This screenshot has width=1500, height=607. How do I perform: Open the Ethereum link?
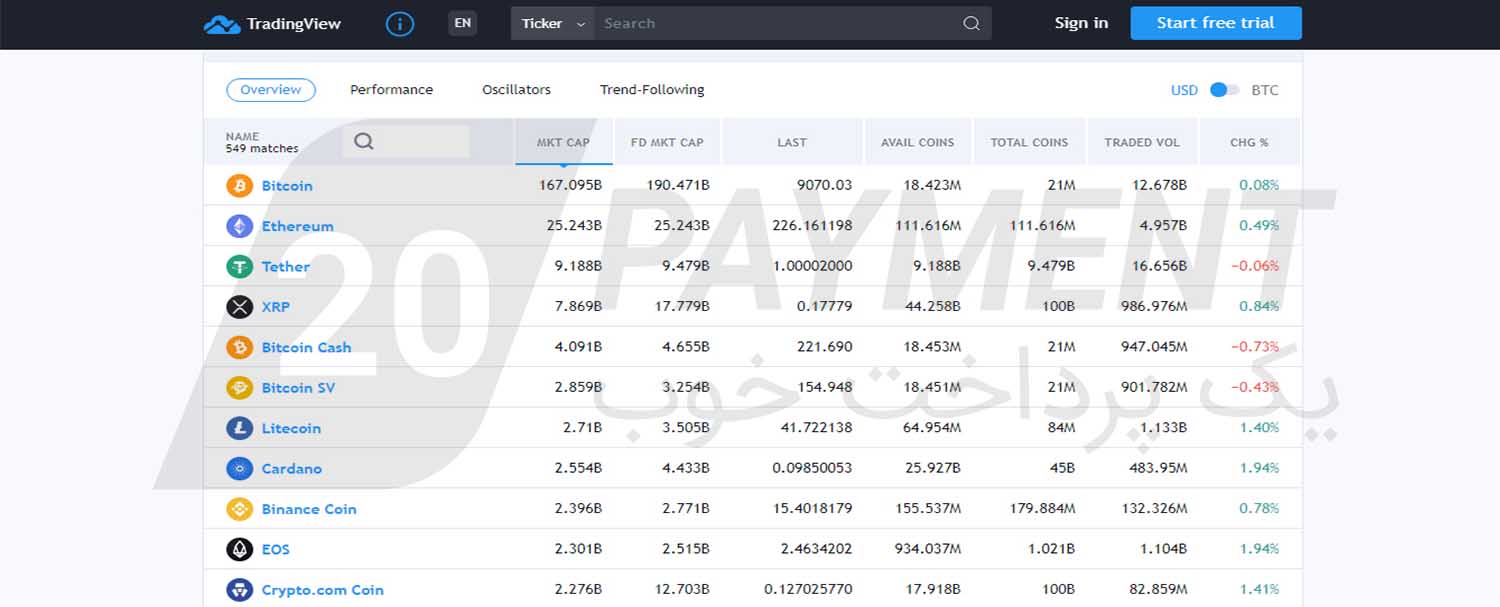(297, 226)
